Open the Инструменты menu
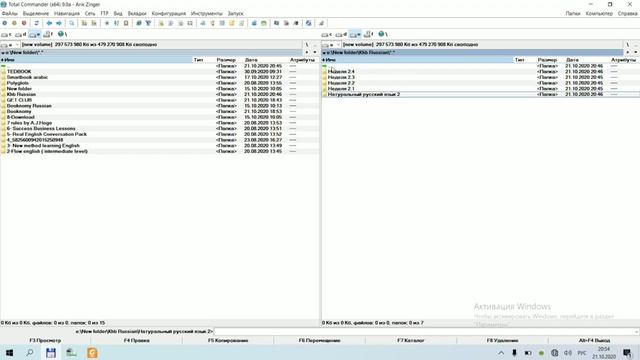 [x=207, y=13]
